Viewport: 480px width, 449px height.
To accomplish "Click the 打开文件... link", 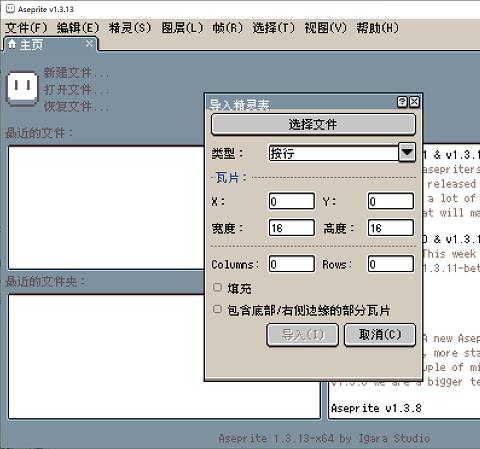I will (x=76, y=89).
